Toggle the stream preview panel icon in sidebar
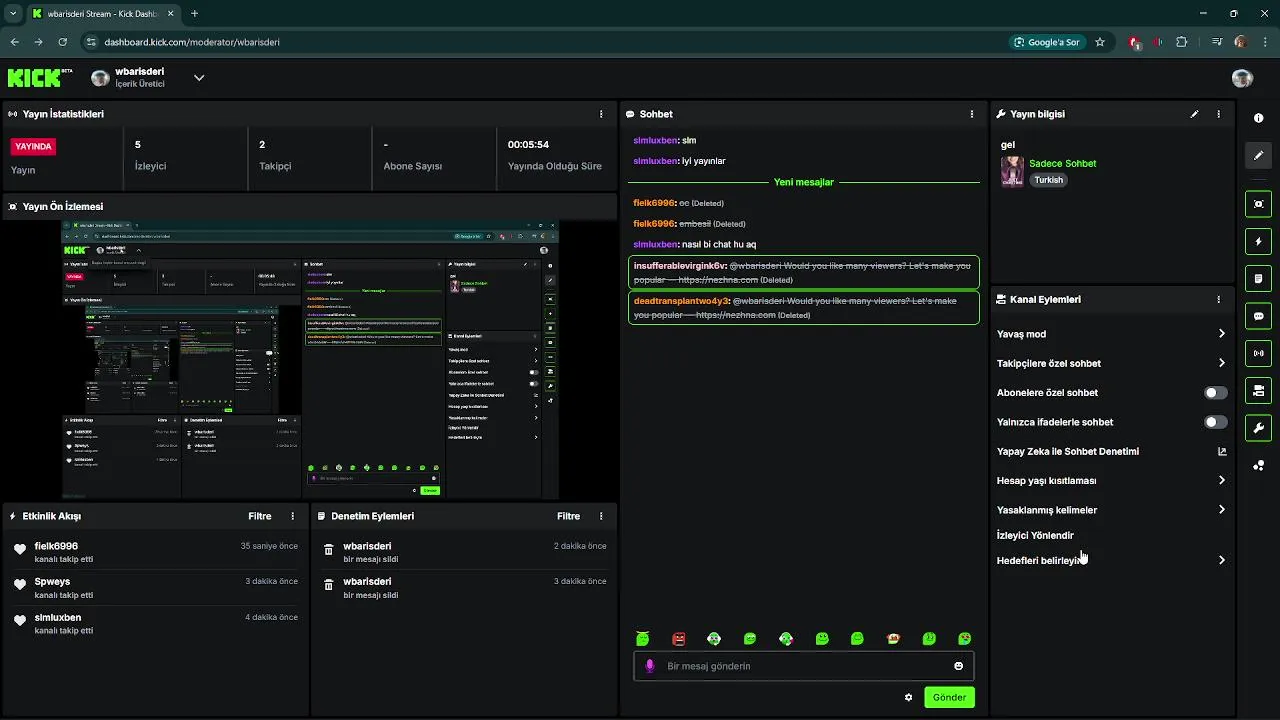Viewport: 1280px width, 720px height. click(1258, 204)
